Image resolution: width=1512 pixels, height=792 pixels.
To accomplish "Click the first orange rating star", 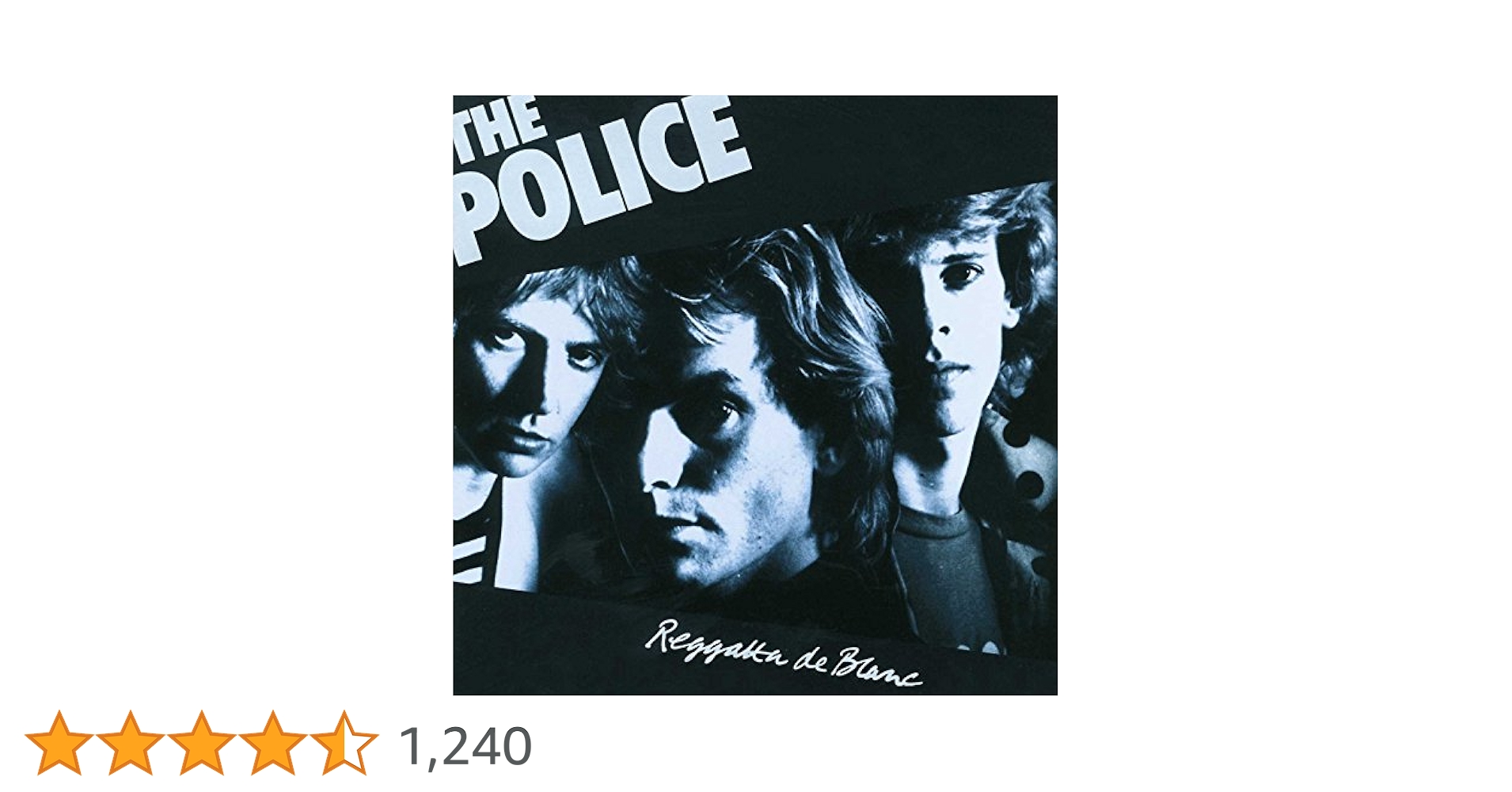I will 59,742.
